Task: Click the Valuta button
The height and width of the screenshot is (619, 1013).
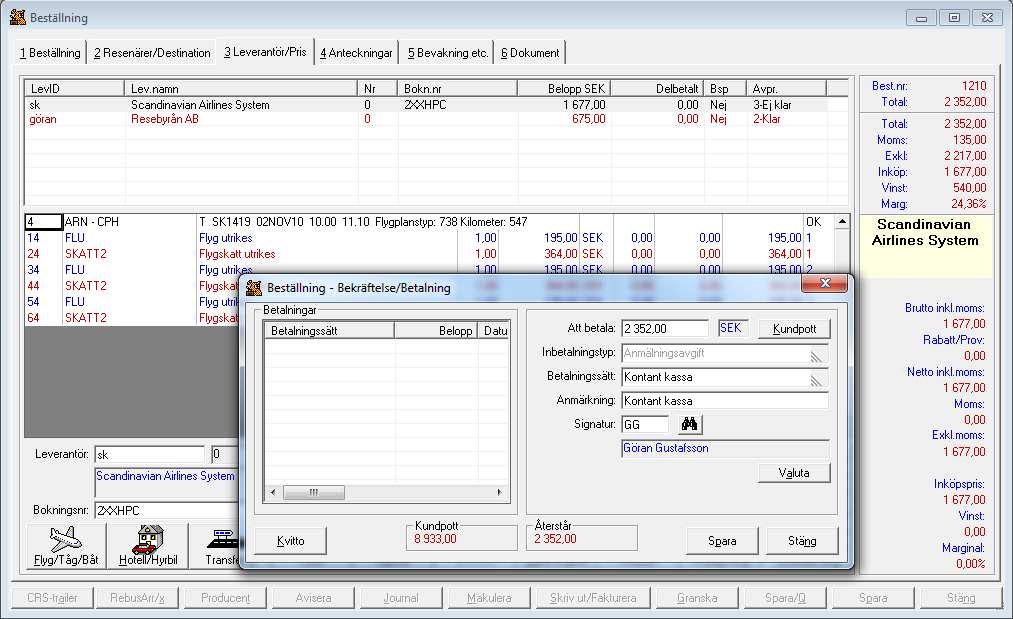Action: click(794, 473)
